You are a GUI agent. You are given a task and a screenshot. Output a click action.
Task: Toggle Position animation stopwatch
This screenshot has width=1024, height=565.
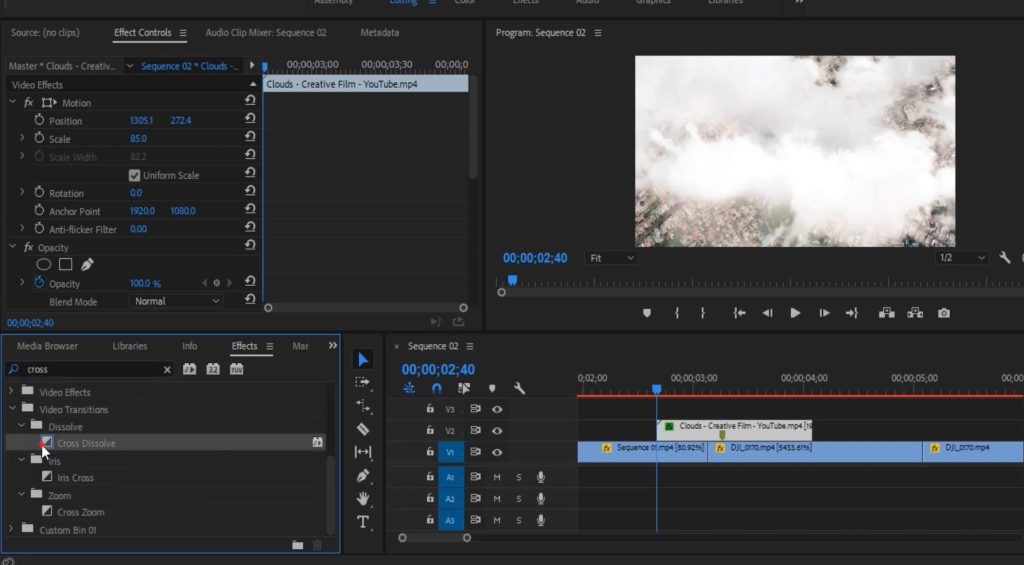click(x=39, y=120)
